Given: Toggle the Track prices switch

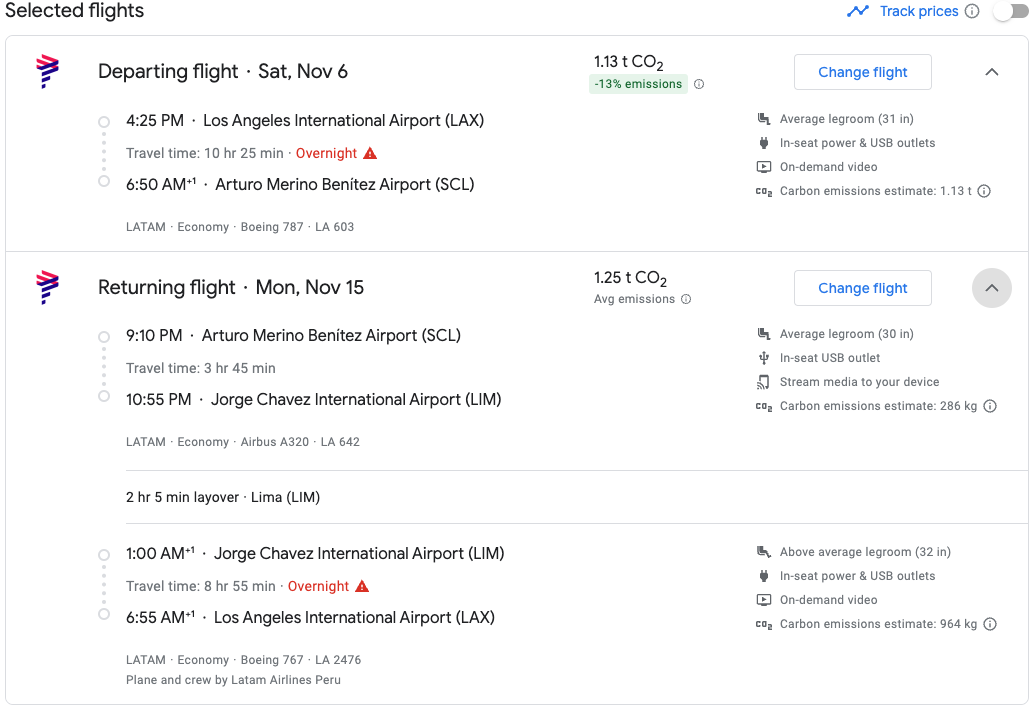Looking at the screenshot, I should click(x=1010, y=11).
